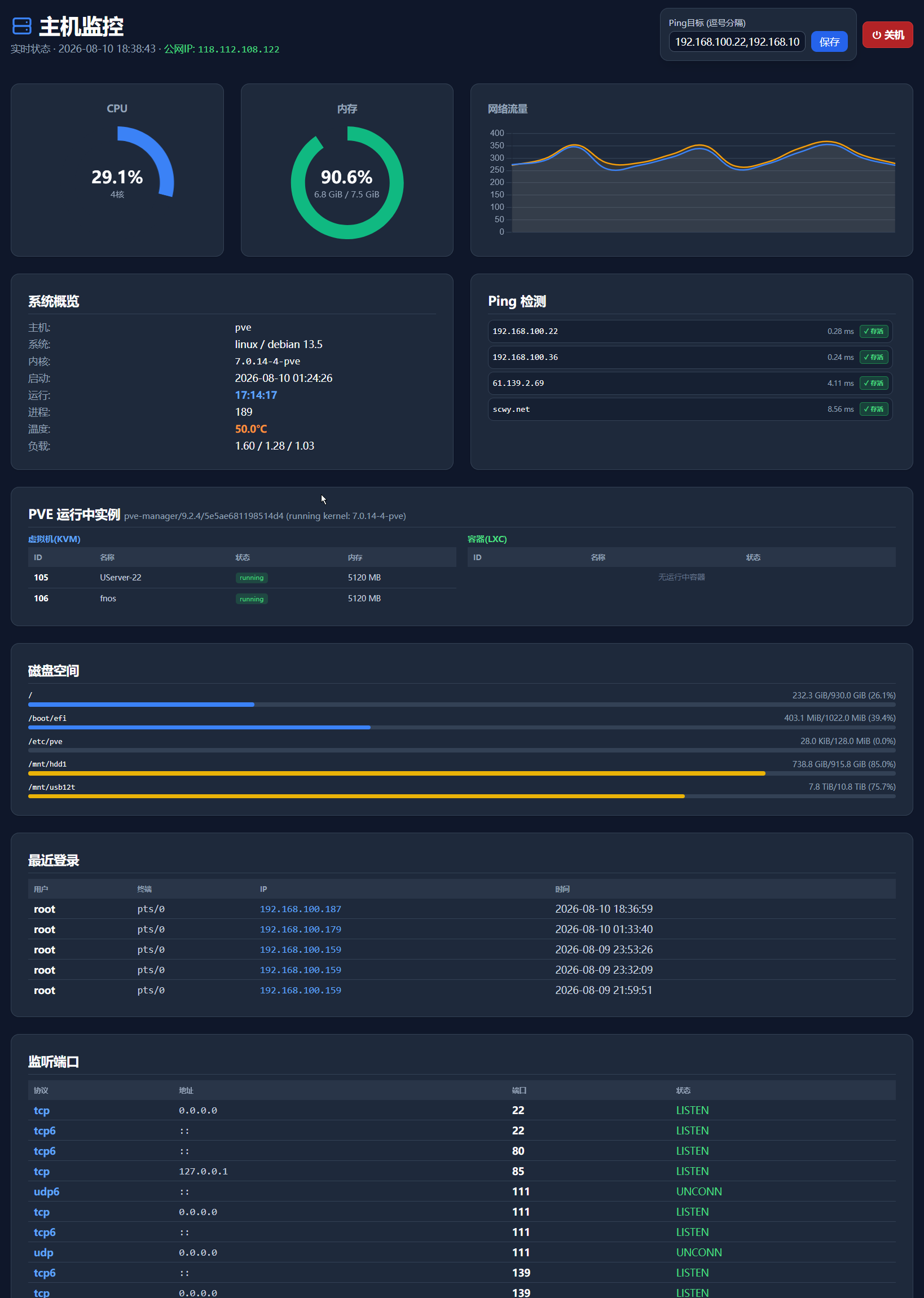Viewport: 924px width, 1298px height.
Task: Click running status badge for fnos
Action: [252, 599]
